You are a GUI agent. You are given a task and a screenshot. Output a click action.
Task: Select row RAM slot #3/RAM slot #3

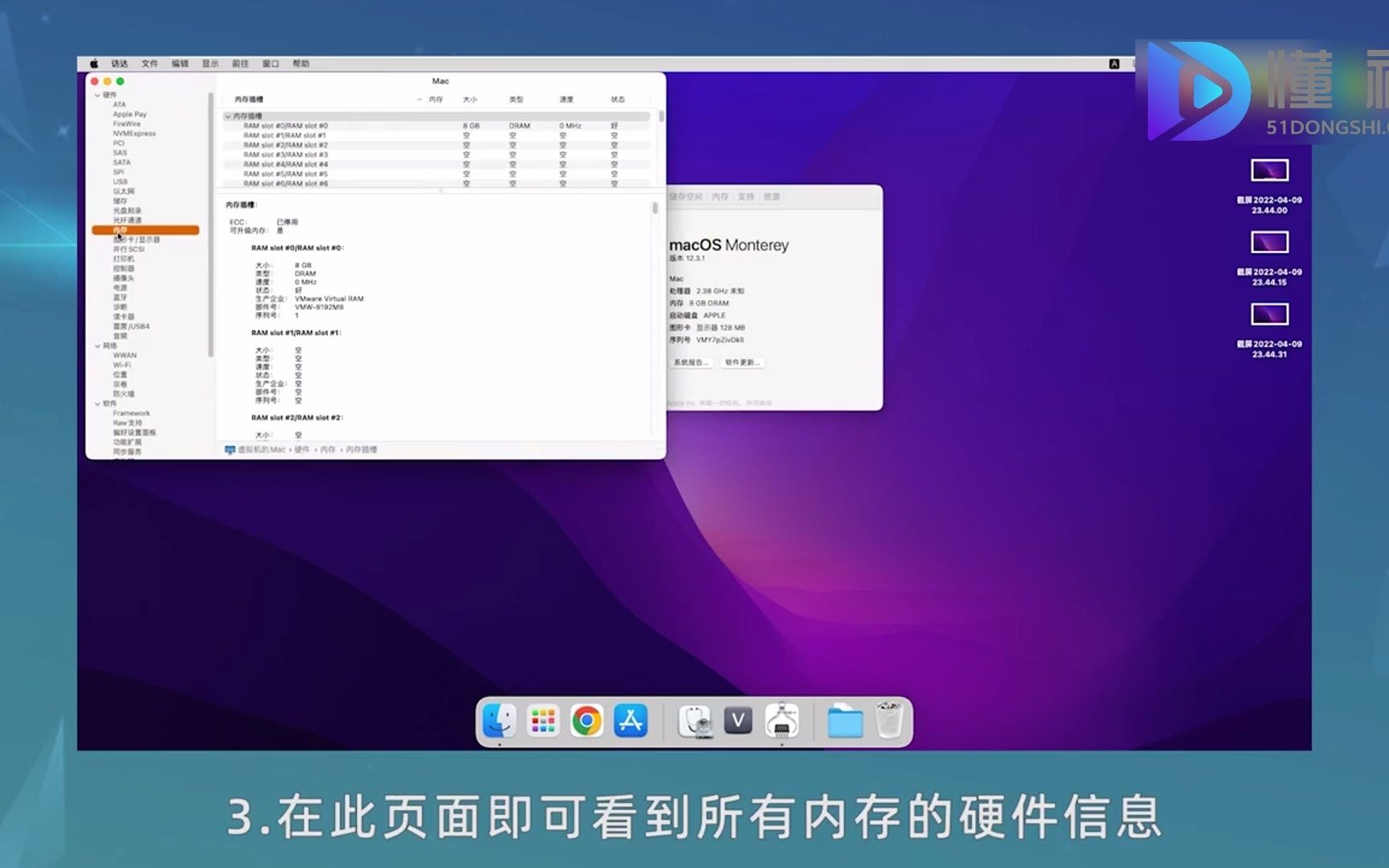click(x=436, y=155)
